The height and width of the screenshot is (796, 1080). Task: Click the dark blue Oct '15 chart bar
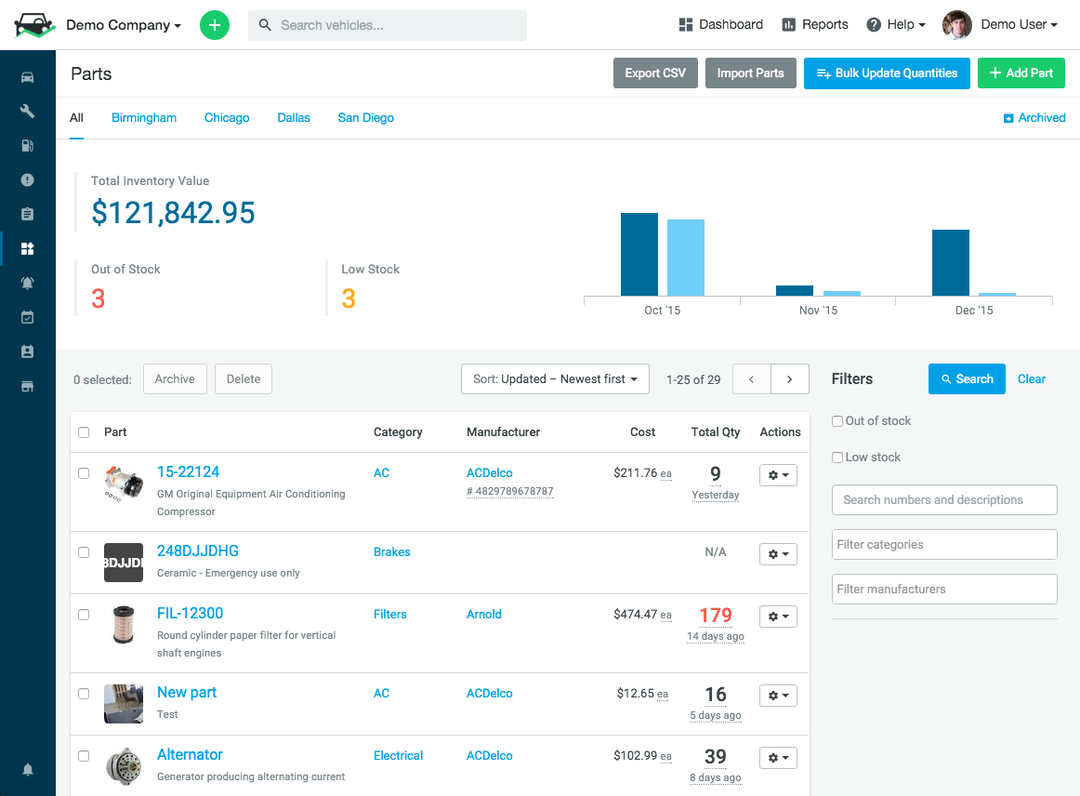coord(639,255)
